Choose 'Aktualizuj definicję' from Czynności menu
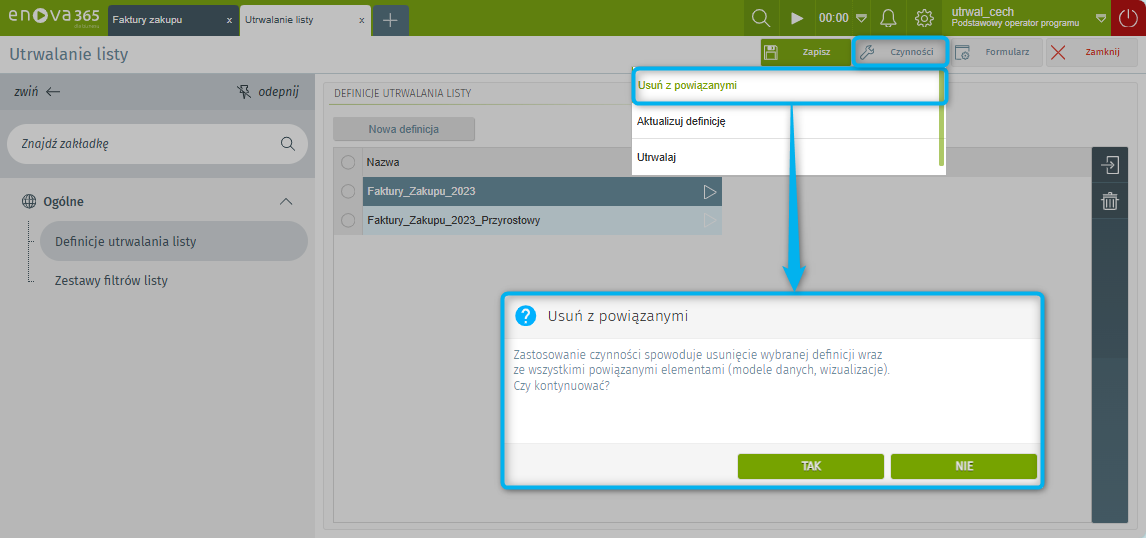 pos(681,121)
